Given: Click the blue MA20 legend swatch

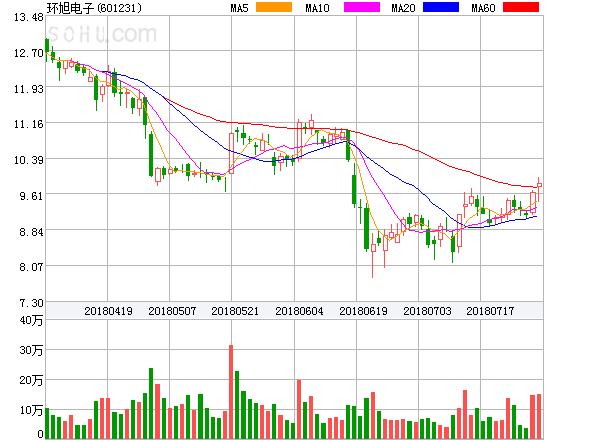Looking at the screenshot, I should click(441, 7).
